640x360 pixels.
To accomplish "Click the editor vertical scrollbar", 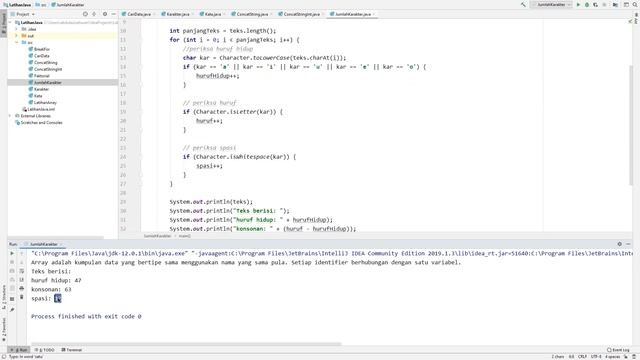I will [631, 124].
